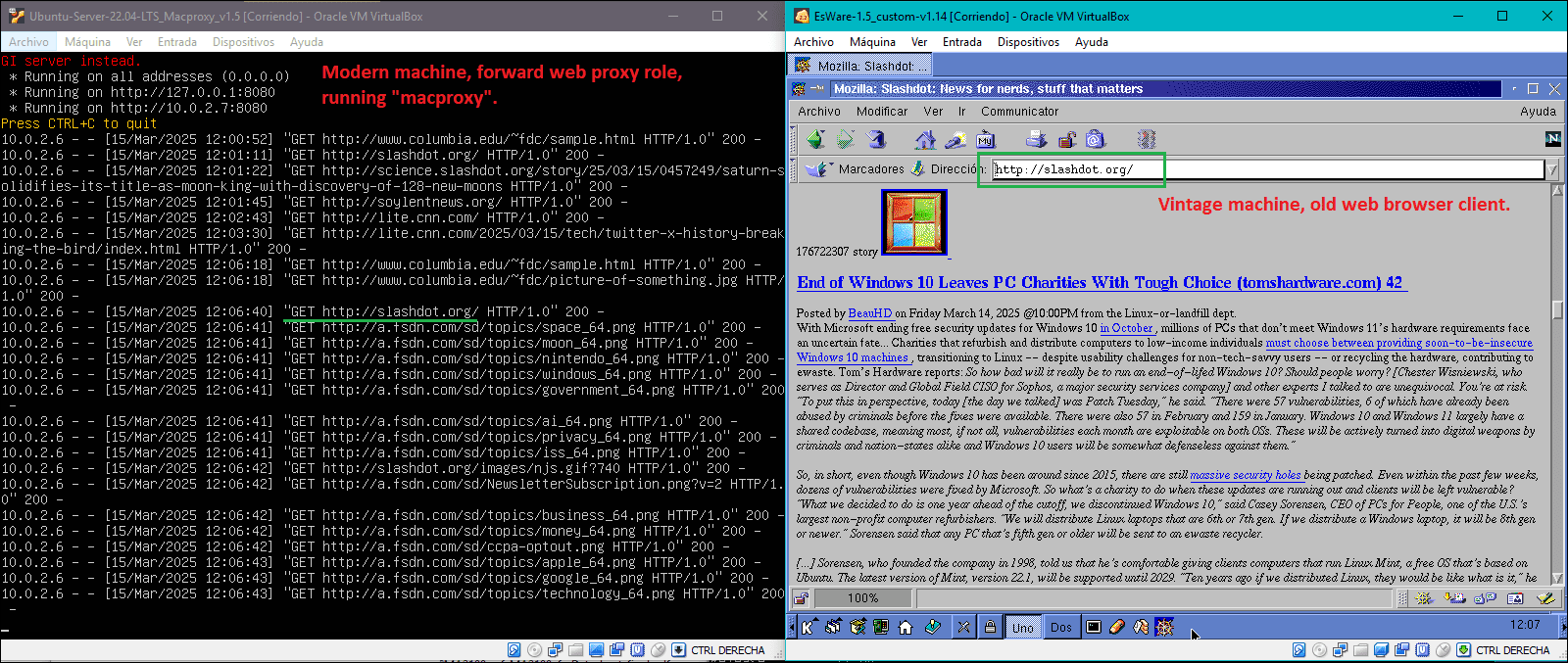Open Netscape's Ayuda menu
Image resolution: width=1568 pixels, height=663 pixels.
[x=1538, y=112]
